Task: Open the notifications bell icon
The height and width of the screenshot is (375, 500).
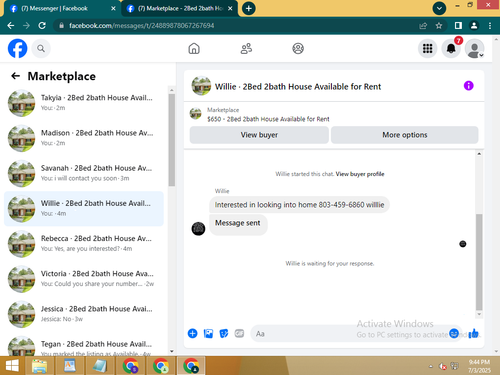Action: pyautogui.click(x=451, y=49)
